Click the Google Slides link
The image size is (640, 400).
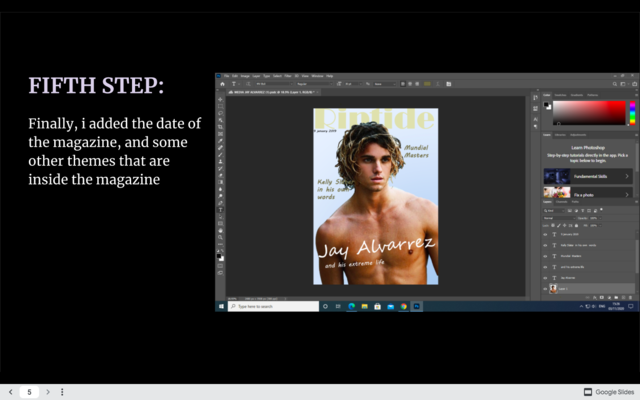(x=609, y=392)
